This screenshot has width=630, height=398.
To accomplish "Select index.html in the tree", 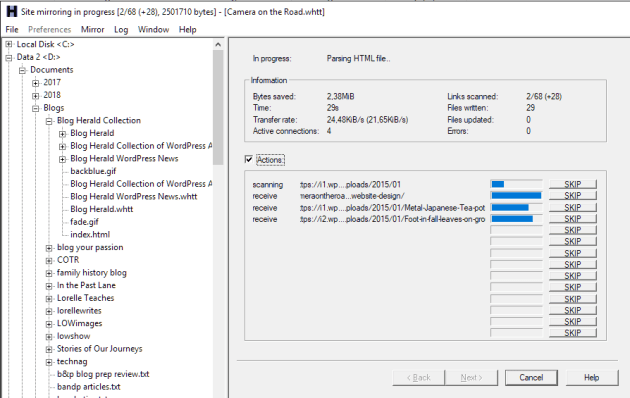I will click(90, 235).
